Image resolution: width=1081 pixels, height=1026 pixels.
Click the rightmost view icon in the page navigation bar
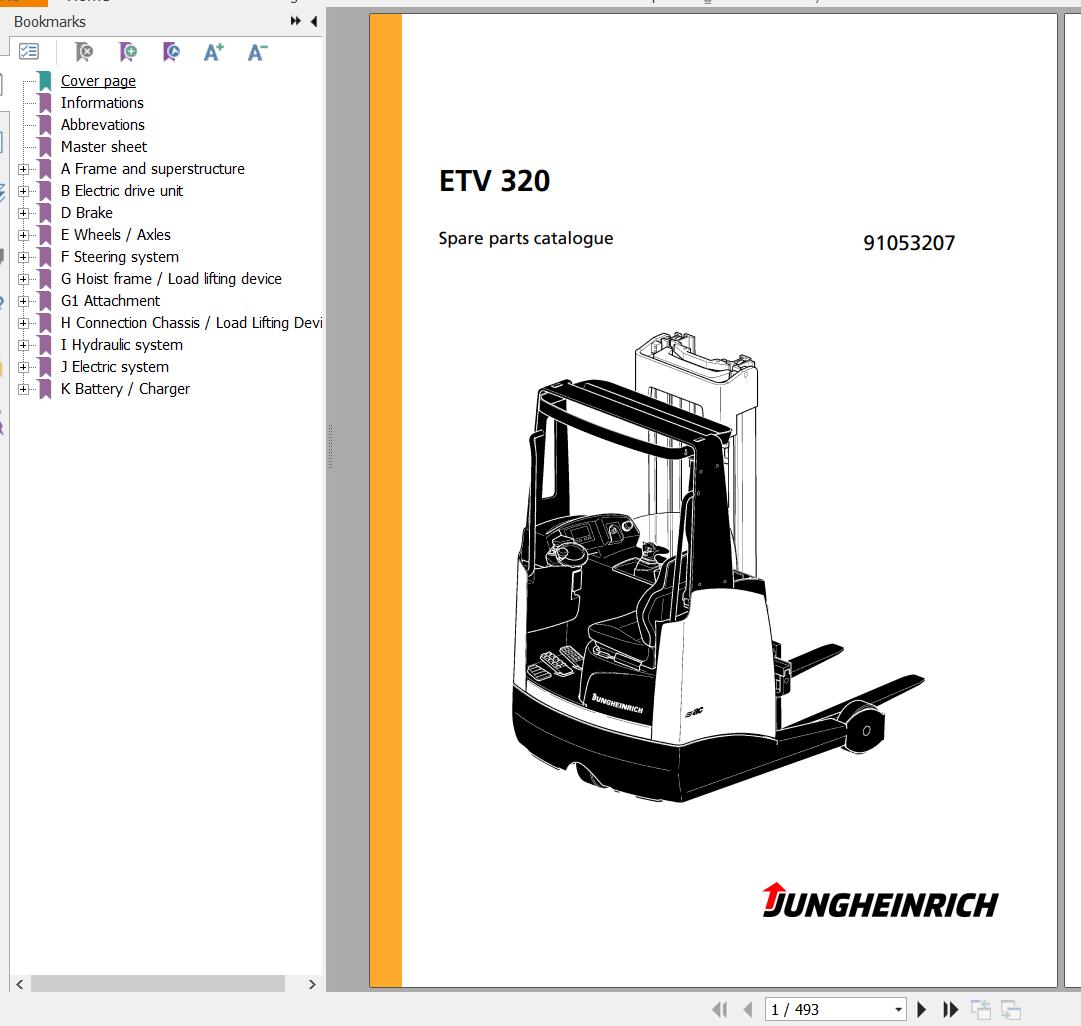1011,1009
